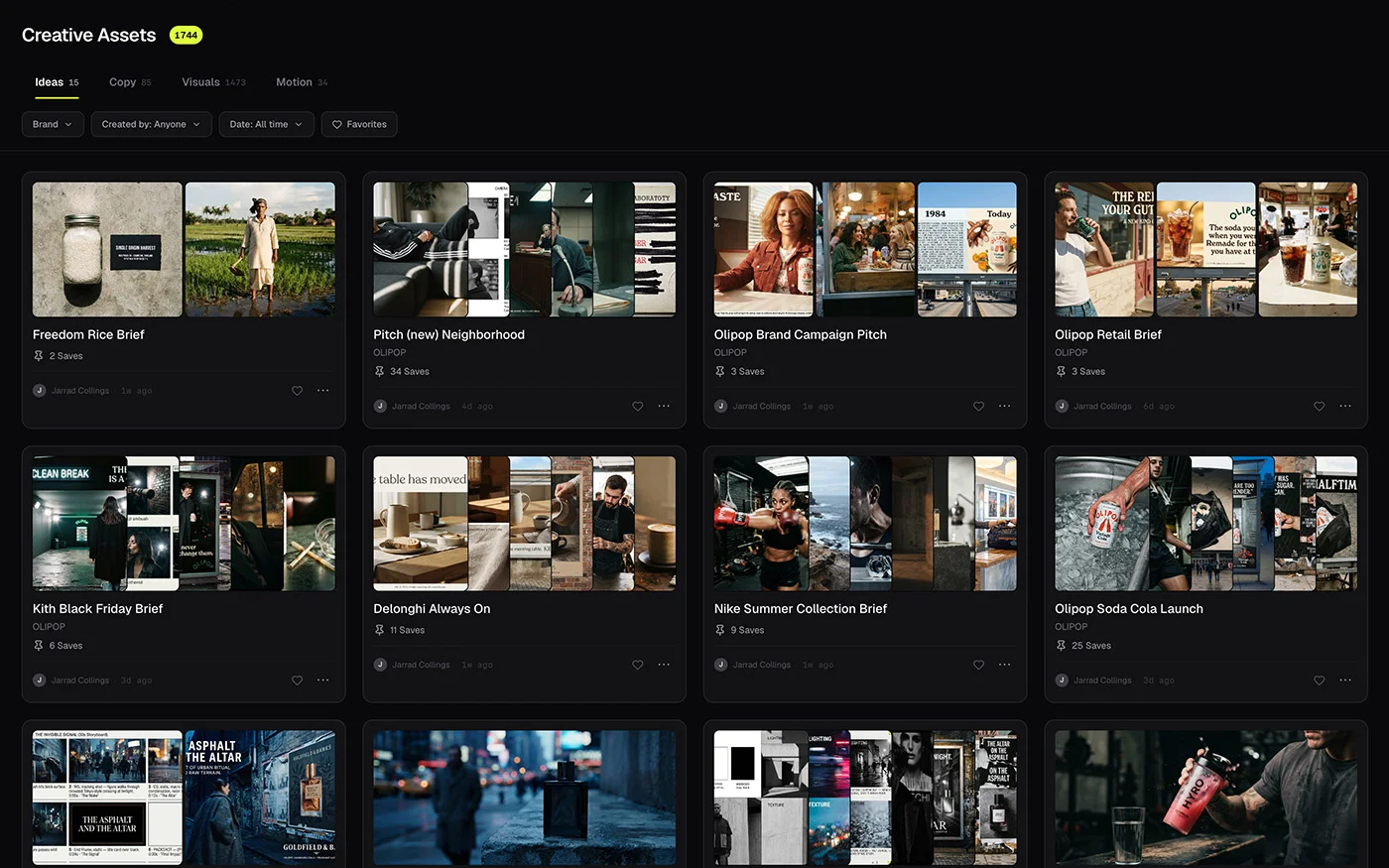The width and height of the screenshot is (1389, 868).
Task: Click the perfume bottle street thumbnail
Action: coord(524,798)
